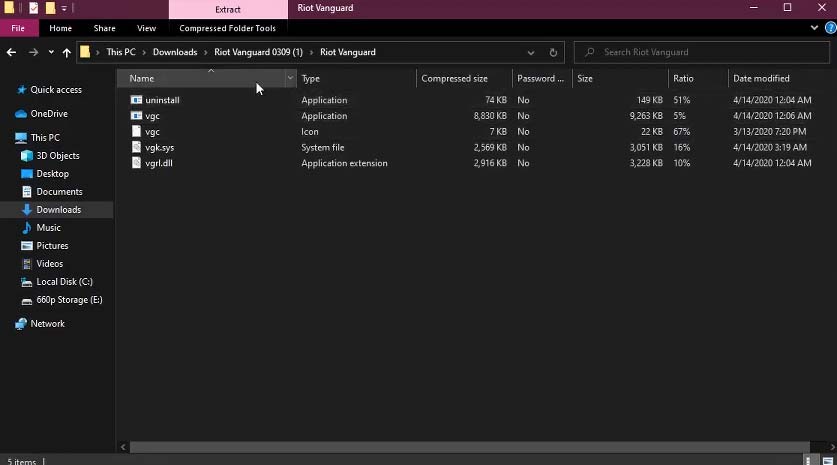Click Riot Vanguard 0309 (1) breadcrumb

pos(258,52)
